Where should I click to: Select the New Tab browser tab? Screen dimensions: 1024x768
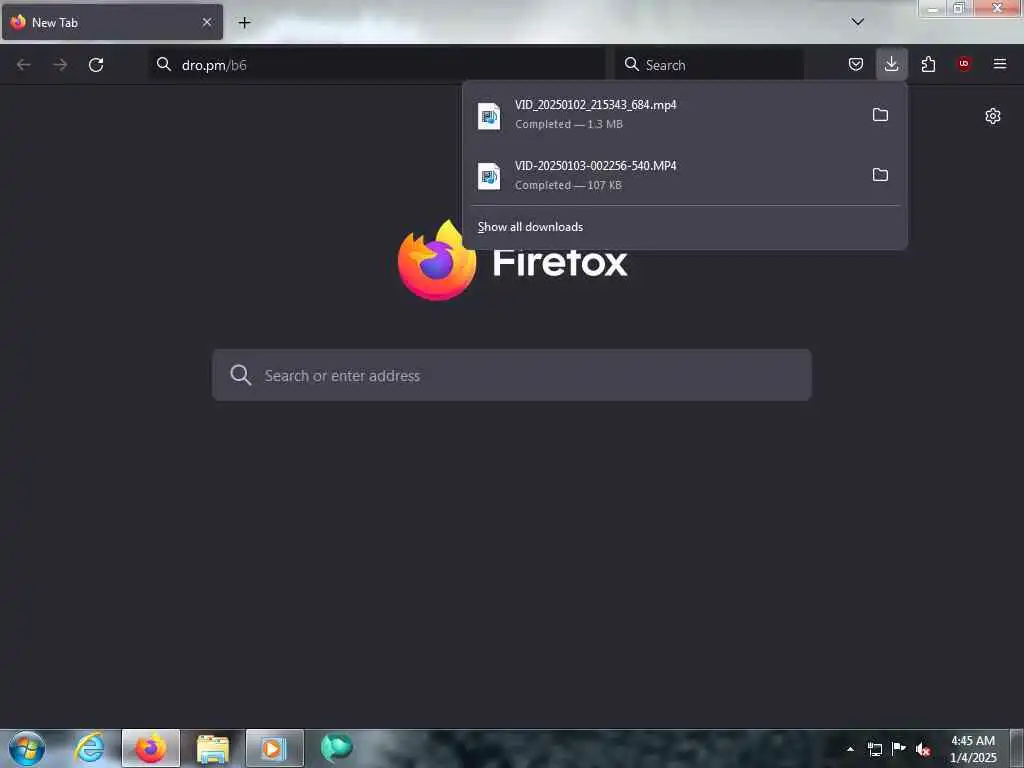[112, 22]
